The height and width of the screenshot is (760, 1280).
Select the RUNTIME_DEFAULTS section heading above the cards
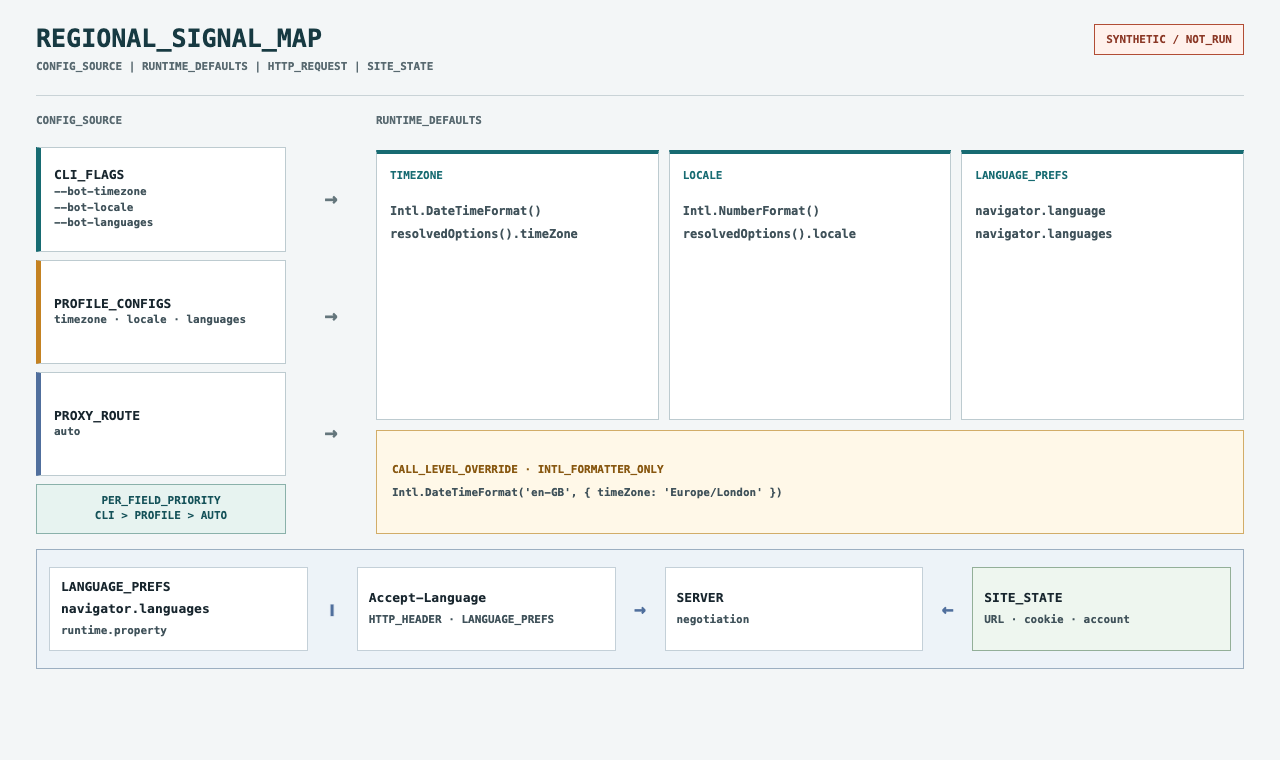[429, 120]
